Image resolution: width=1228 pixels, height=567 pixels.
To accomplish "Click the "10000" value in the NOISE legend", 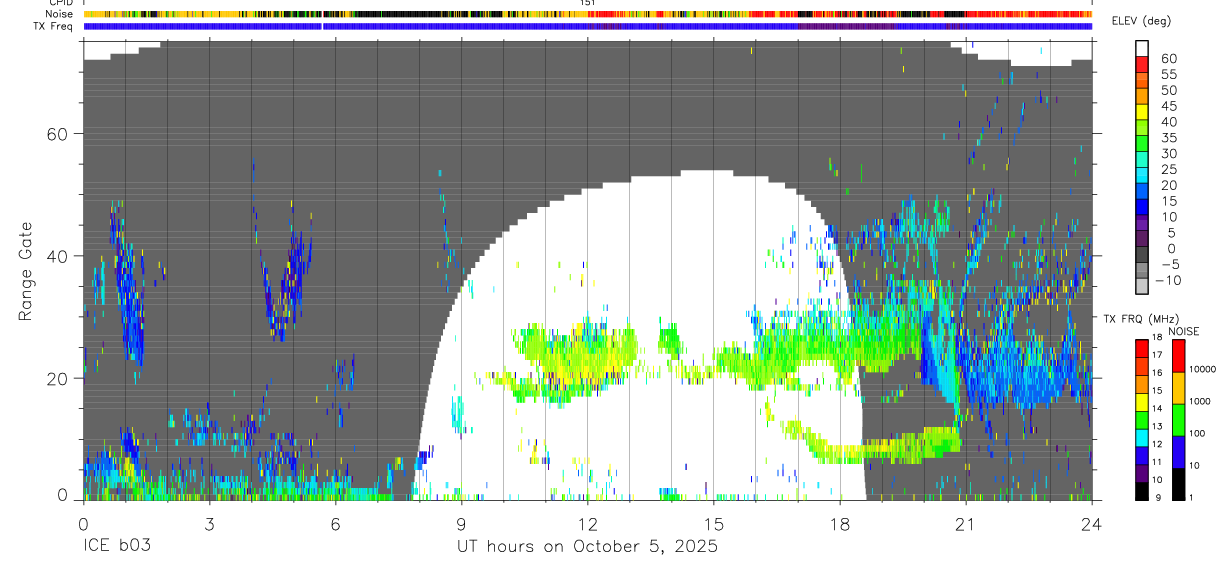I will coord(1203,370).
